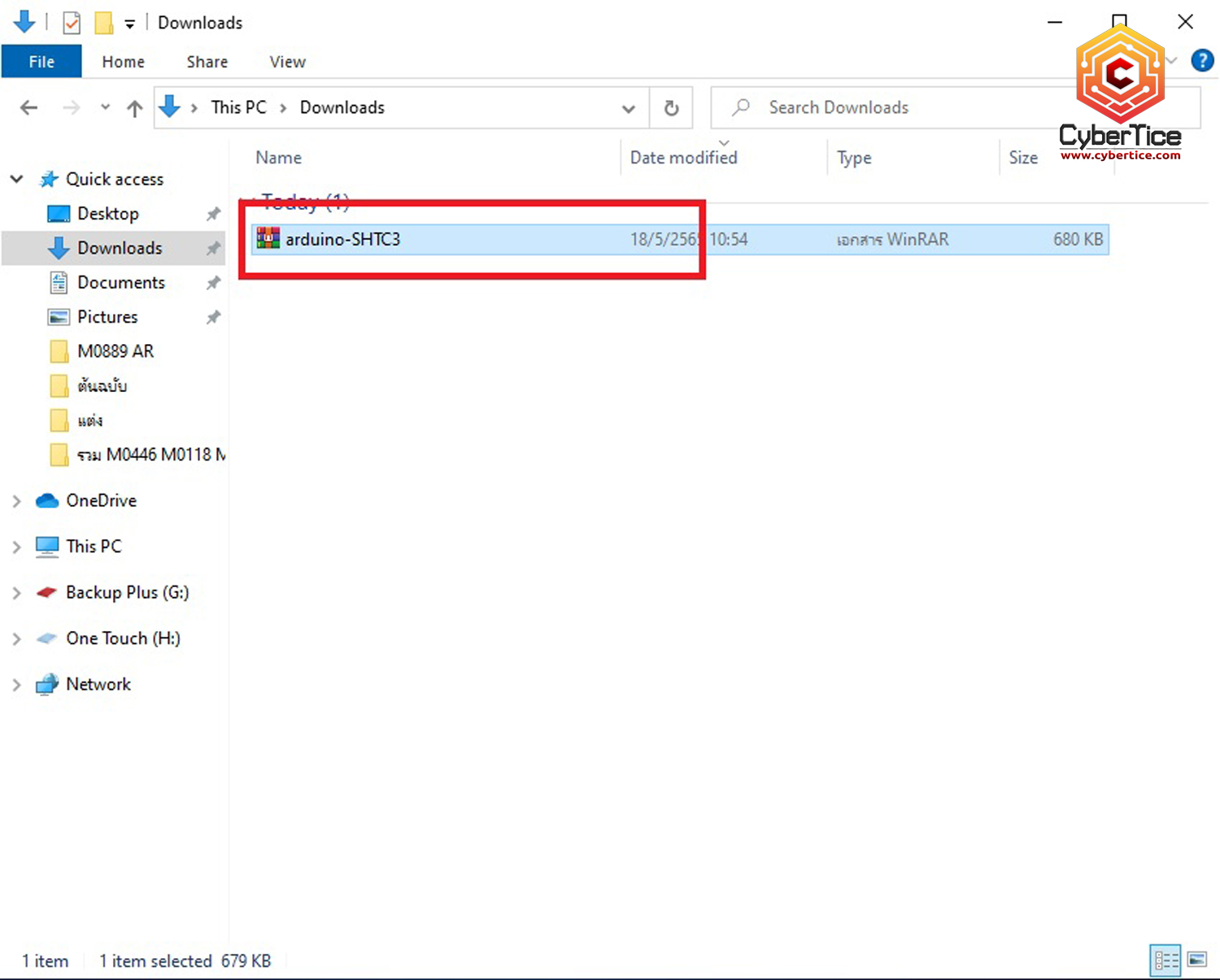Open the File menu tab

point(41,62)
